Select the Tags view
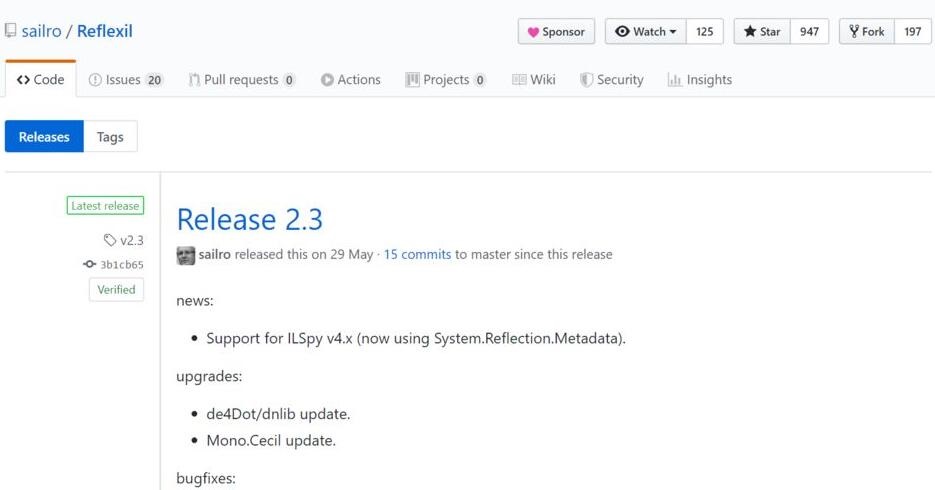Image resolution: width=935 pixels, height=490 pixels. (110, 137)
